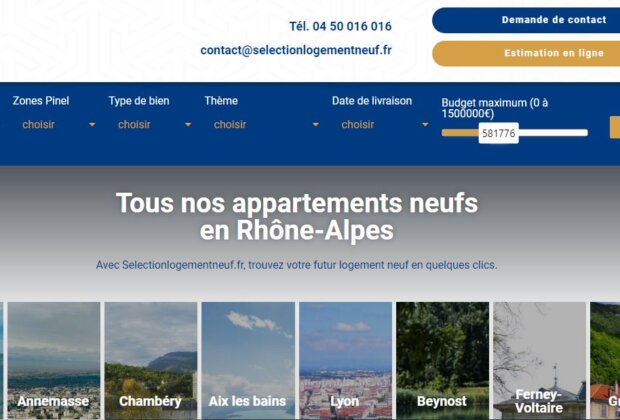This screenshot has height=420, width=620.
Task: Call the phone number 04 50 016 016
Action: pos(340,26)
